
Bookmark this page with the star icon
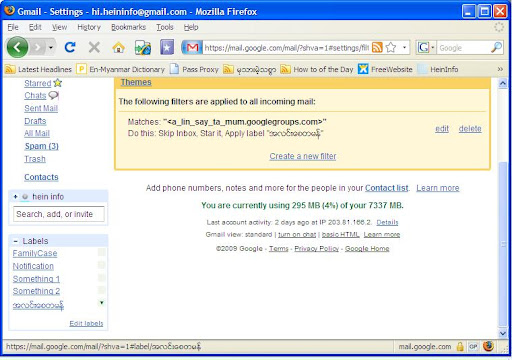coord(391,48)
